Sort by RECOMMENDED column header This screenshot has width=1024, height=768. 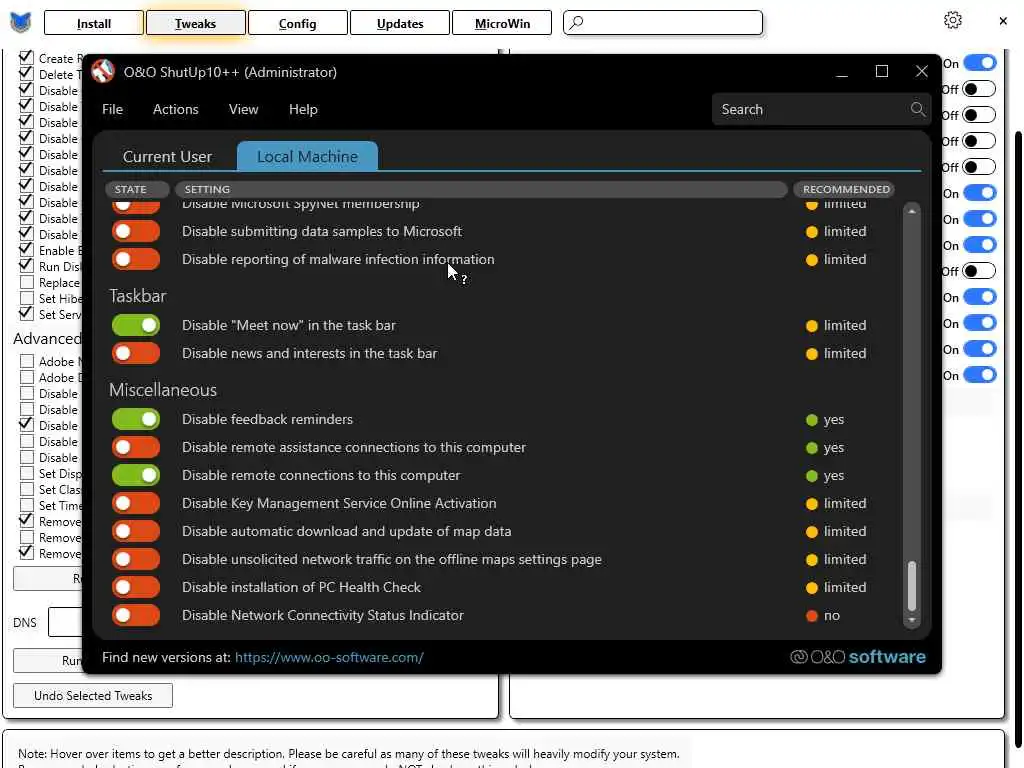(x=846, y=189)
